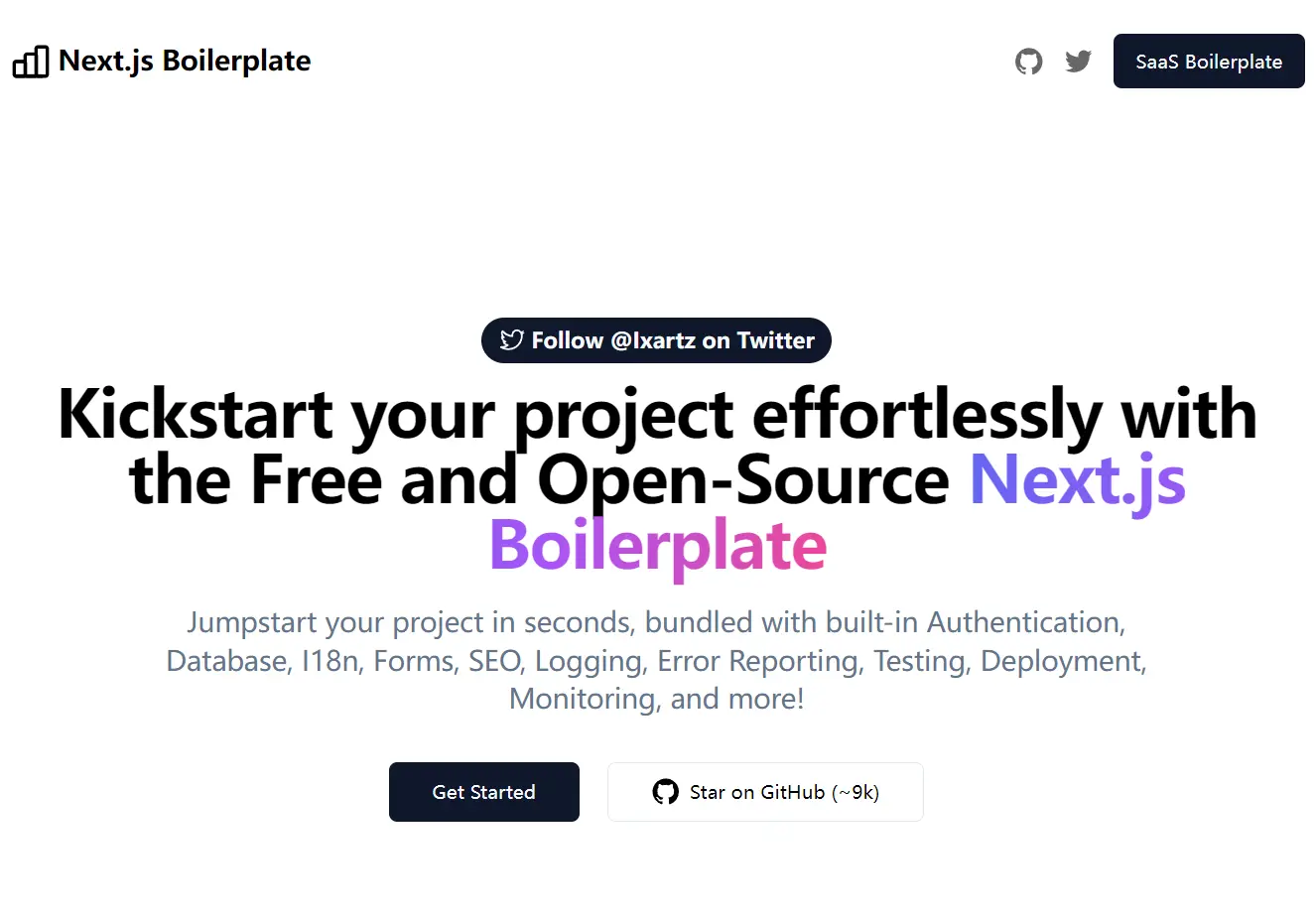Click the Next.js Boilerplate header title

click(x=185, y=61)
